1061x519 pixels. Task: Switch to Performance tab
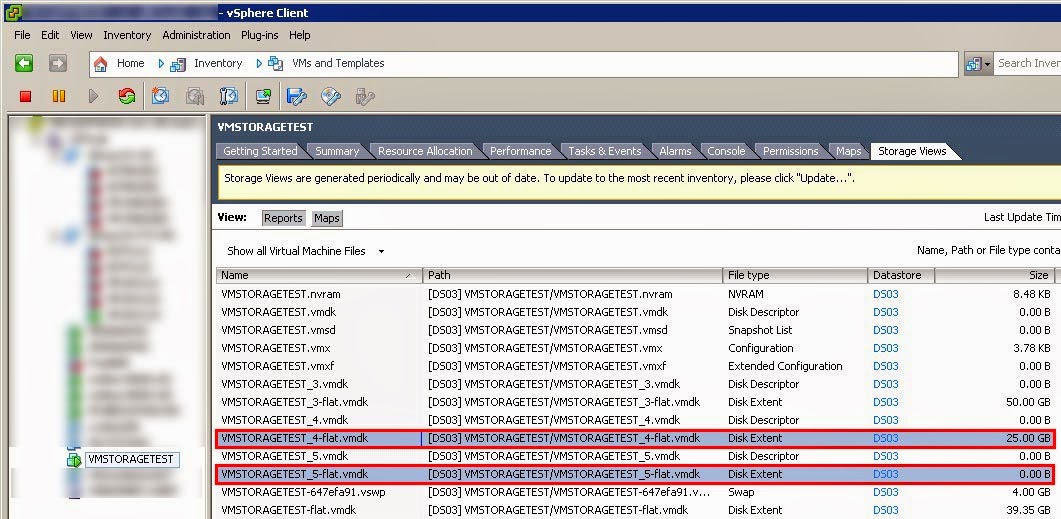(x=520, y=151)
